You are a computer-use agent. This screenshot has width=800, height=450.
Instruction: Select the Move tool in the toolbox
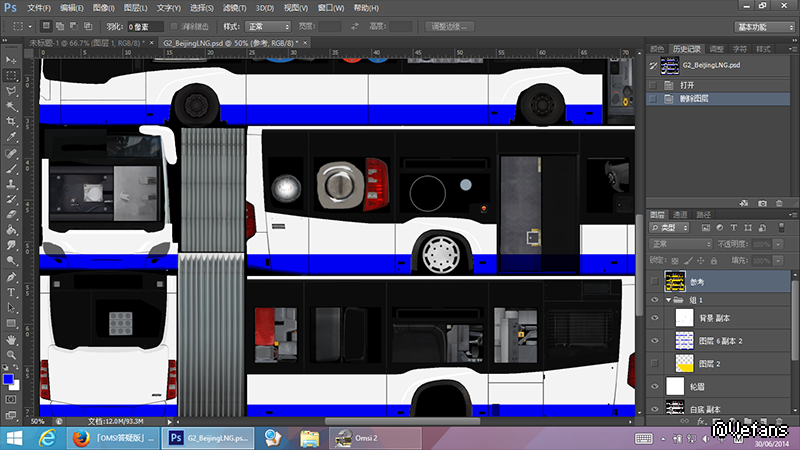[x=11, y=59]
